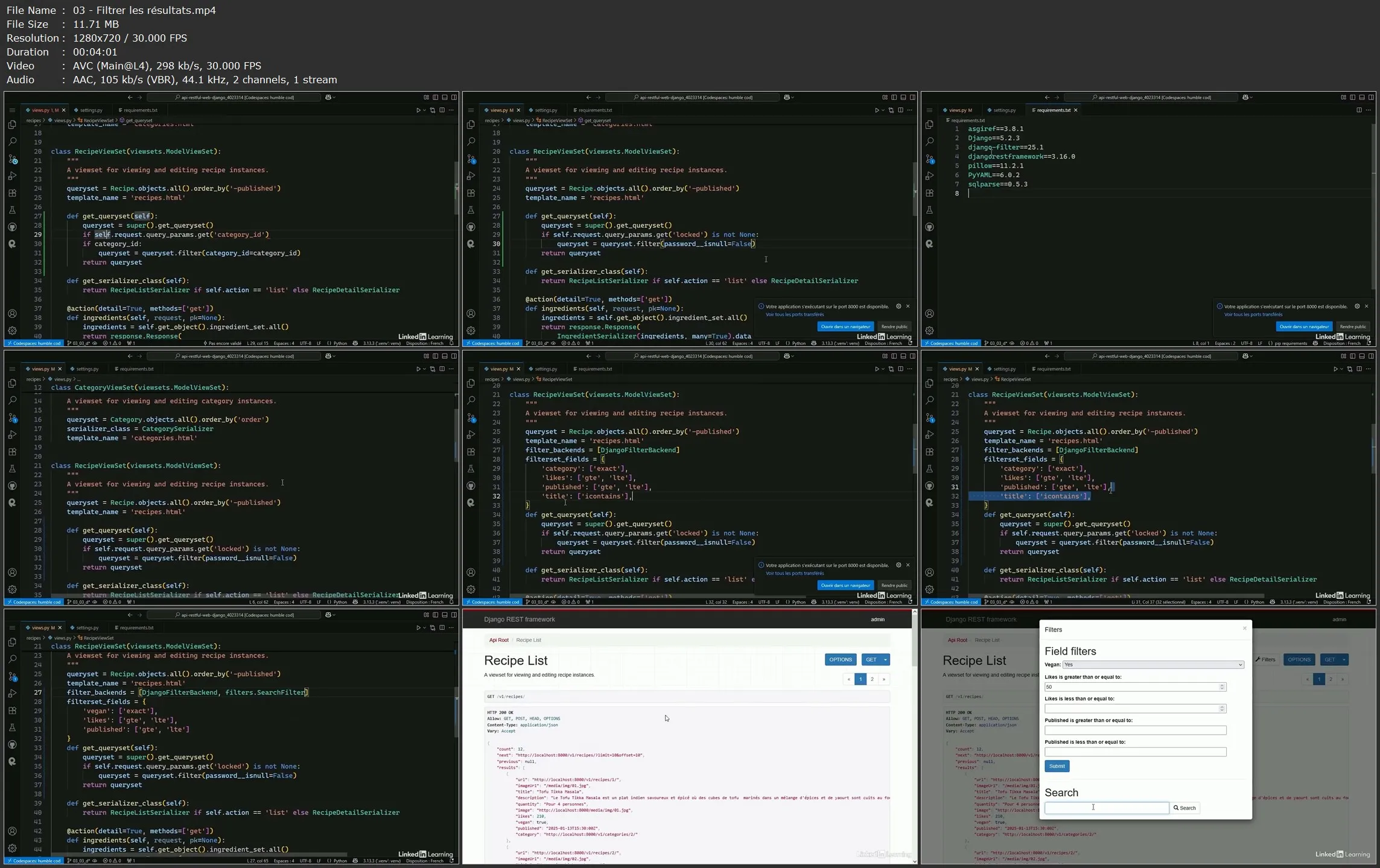Open Extensions icon in the SearchFilter code frame

click(12, 711)
